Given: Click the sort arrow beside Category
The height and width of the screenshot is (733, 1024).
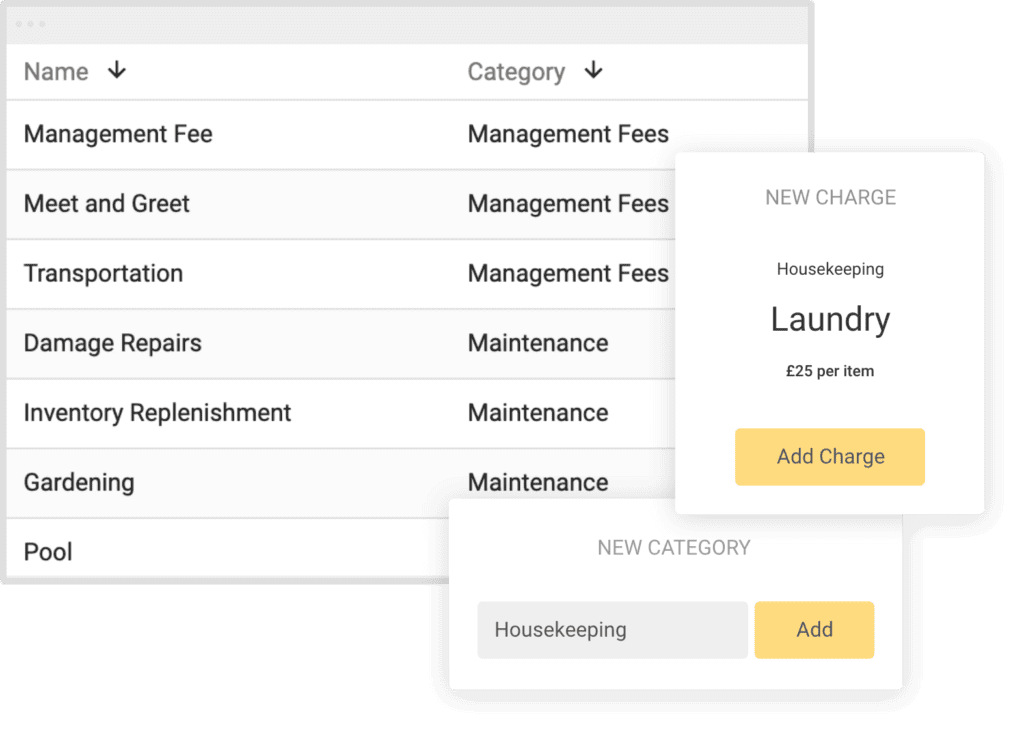Looking at the screenshot, I should click(x=593, y=71).
